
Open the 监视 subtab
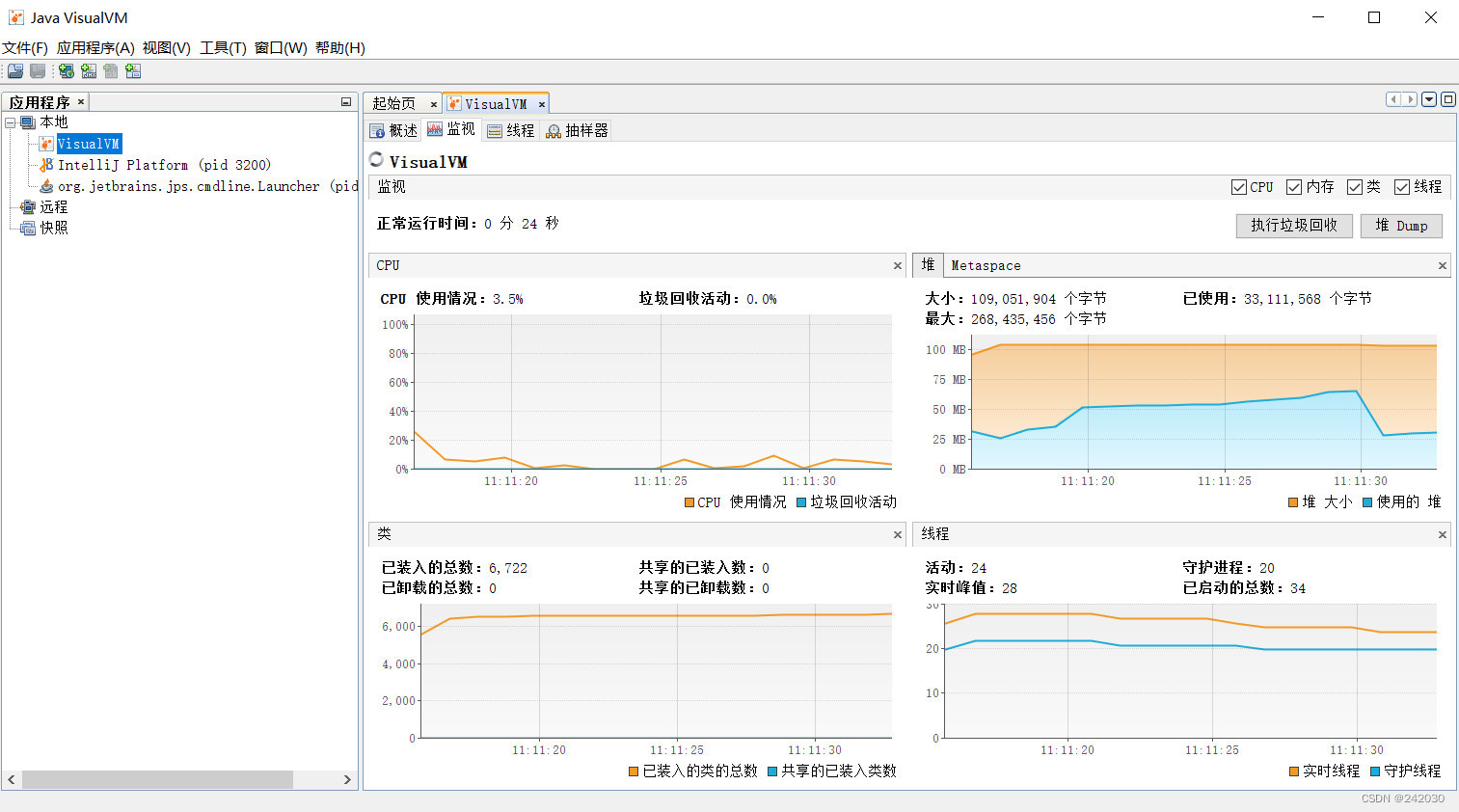[451, 129]
